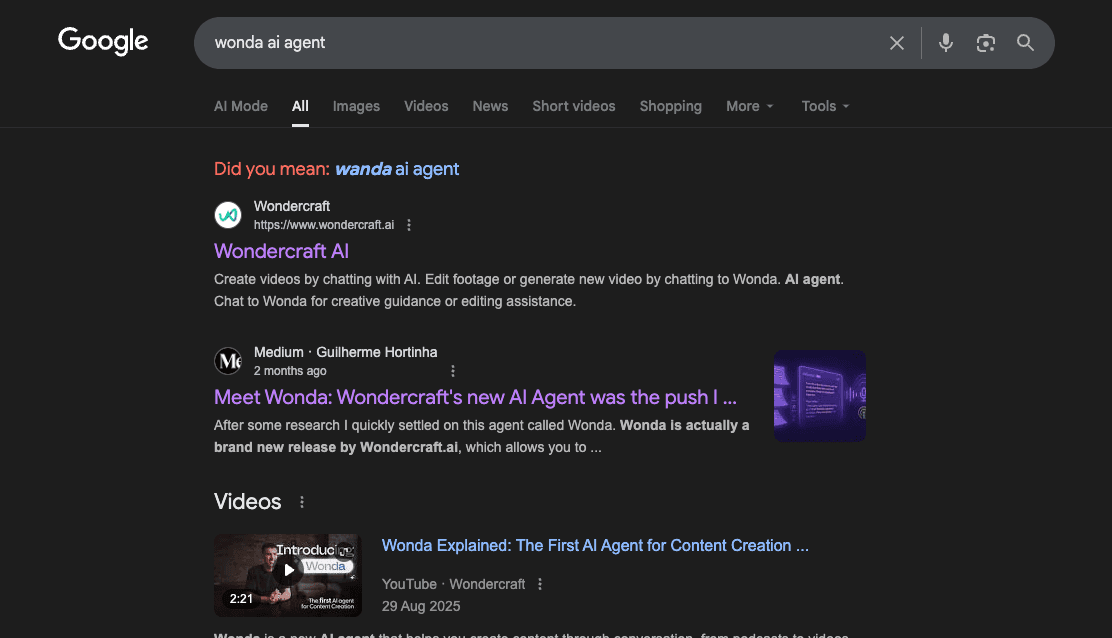The image size is (1112, 638).
Task: Open search by image camera icon
Action: coord(986,43)
